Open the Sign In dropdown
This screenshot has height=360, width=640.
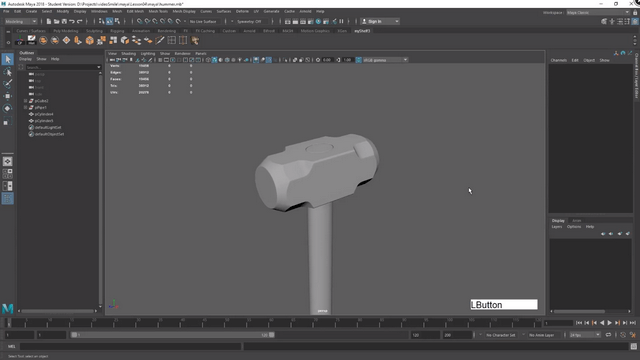pyautogui.click(x=380, y=21)
